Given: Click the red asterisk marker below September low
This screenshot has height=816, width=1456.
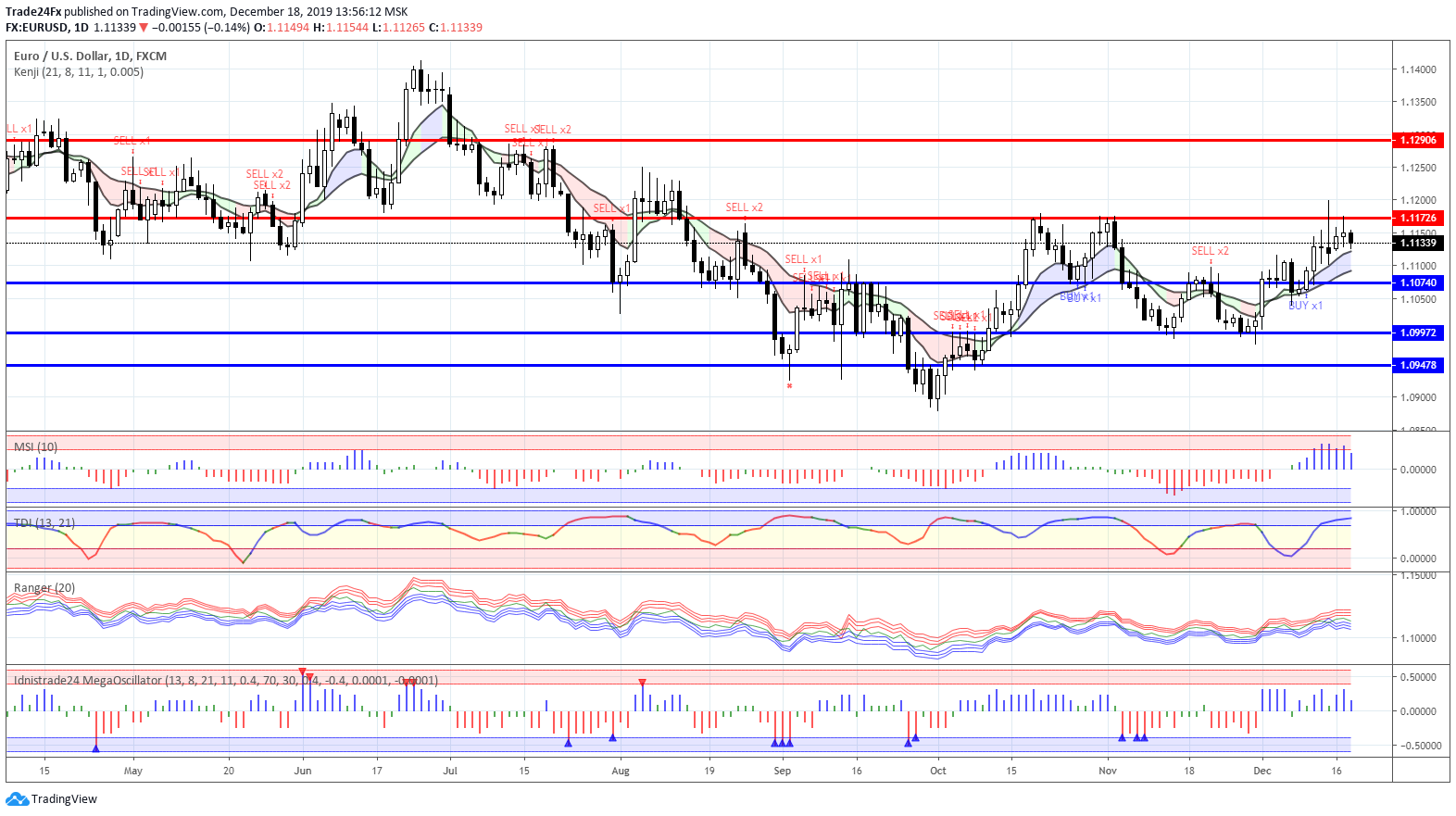Looking at the screenshot, I should [789, 386].
